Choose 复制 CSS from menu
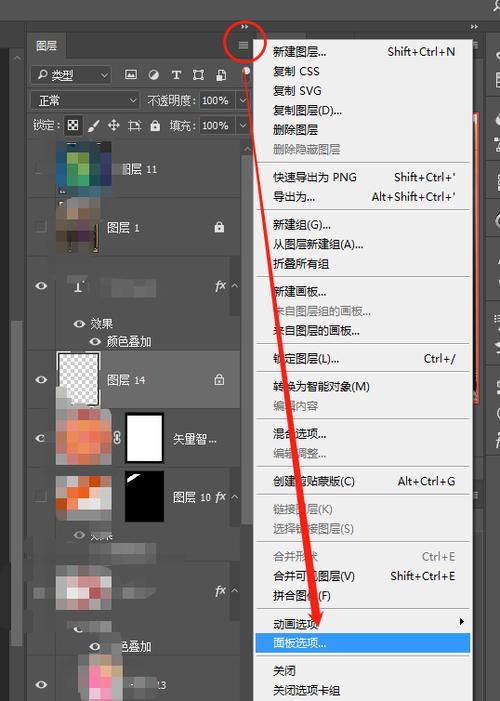Viewport: 500px width, 701px height. (x=363, y=72)
